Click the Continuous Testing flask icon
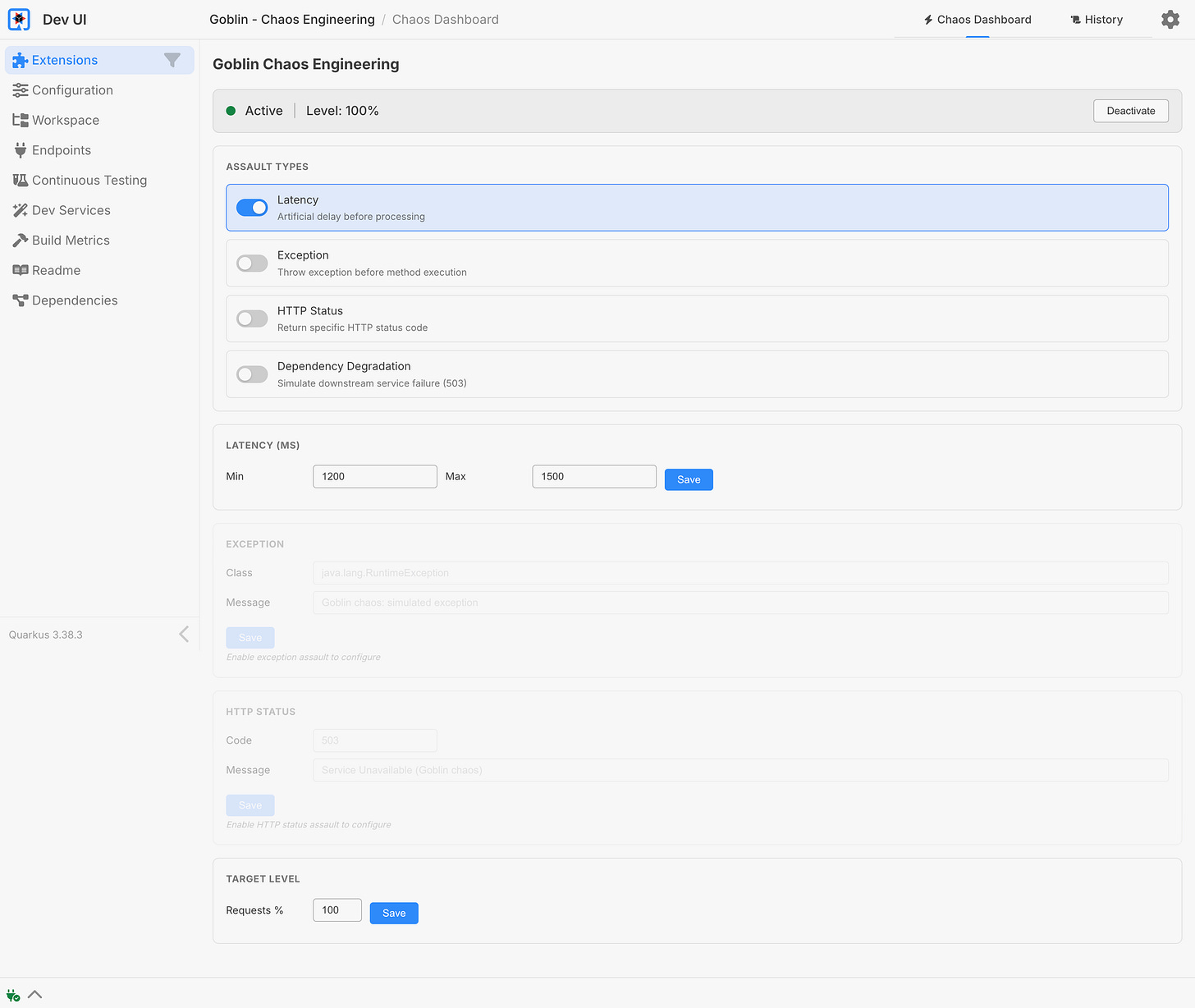Screen dimensions: 1195x1008 point(20,180)
